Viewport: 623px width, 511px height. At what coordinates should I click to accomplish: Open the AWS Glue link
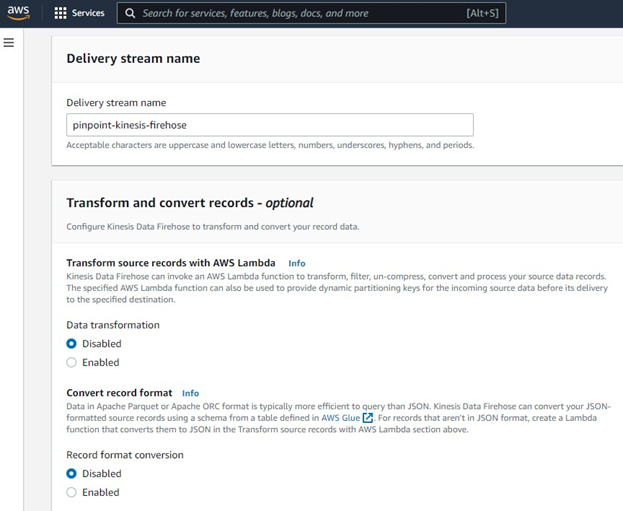(x=340, y=418)
